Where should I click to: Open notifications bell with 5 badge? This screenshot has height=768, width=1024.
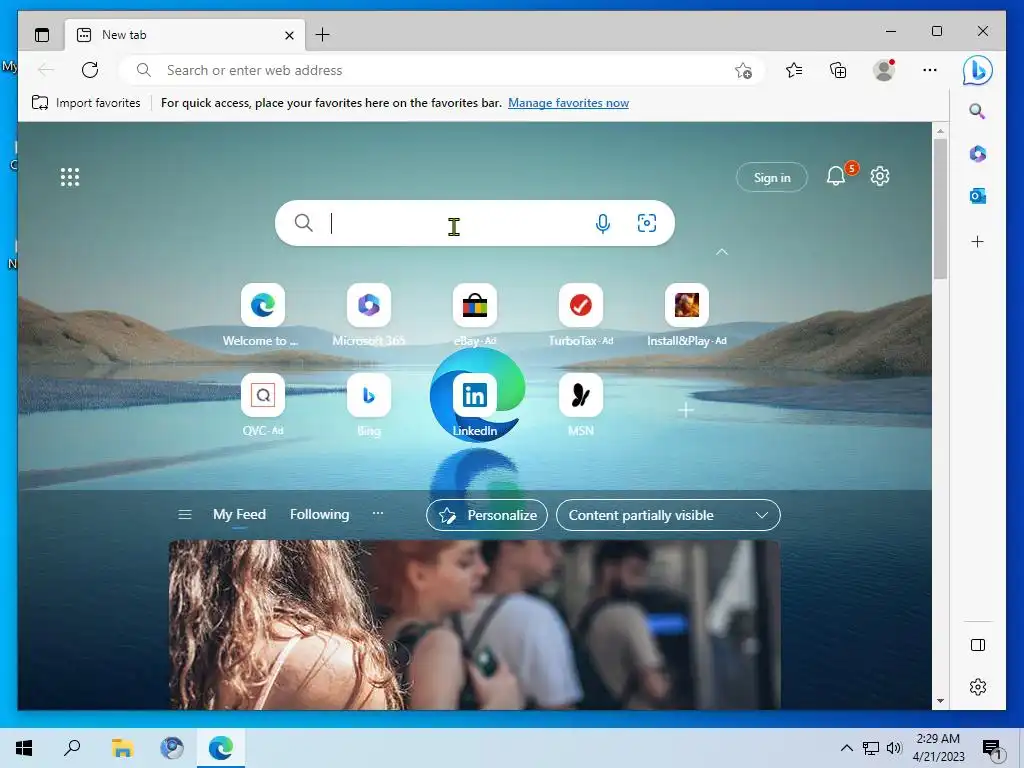839,175
